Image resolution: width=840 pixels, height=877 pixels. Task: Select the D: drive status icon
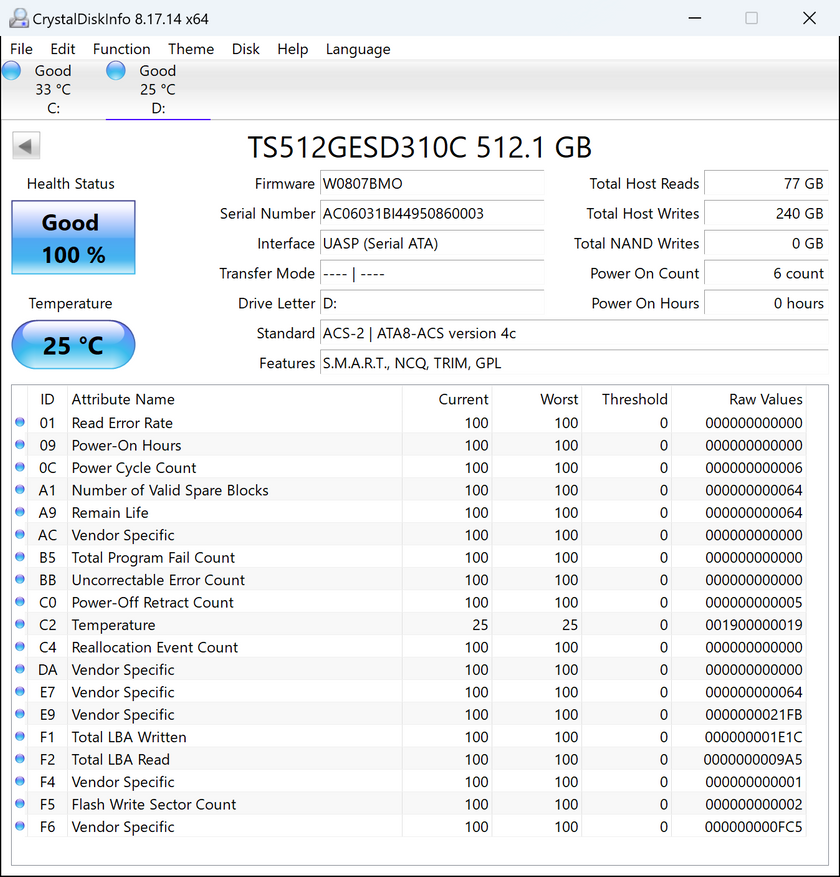tap(116, 71)
